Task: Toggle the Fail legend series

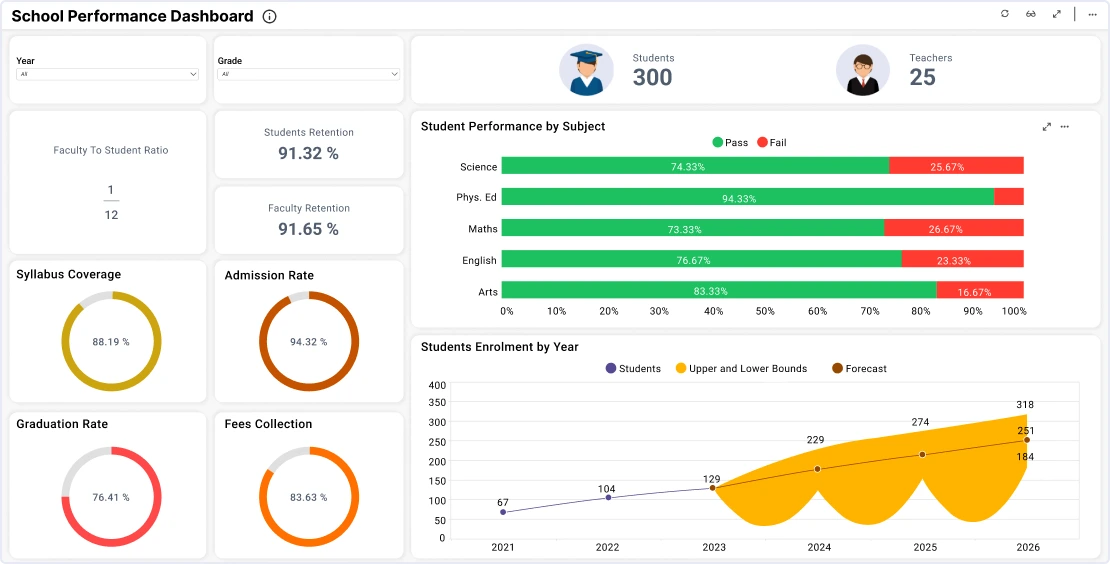Action: (771, 143)
